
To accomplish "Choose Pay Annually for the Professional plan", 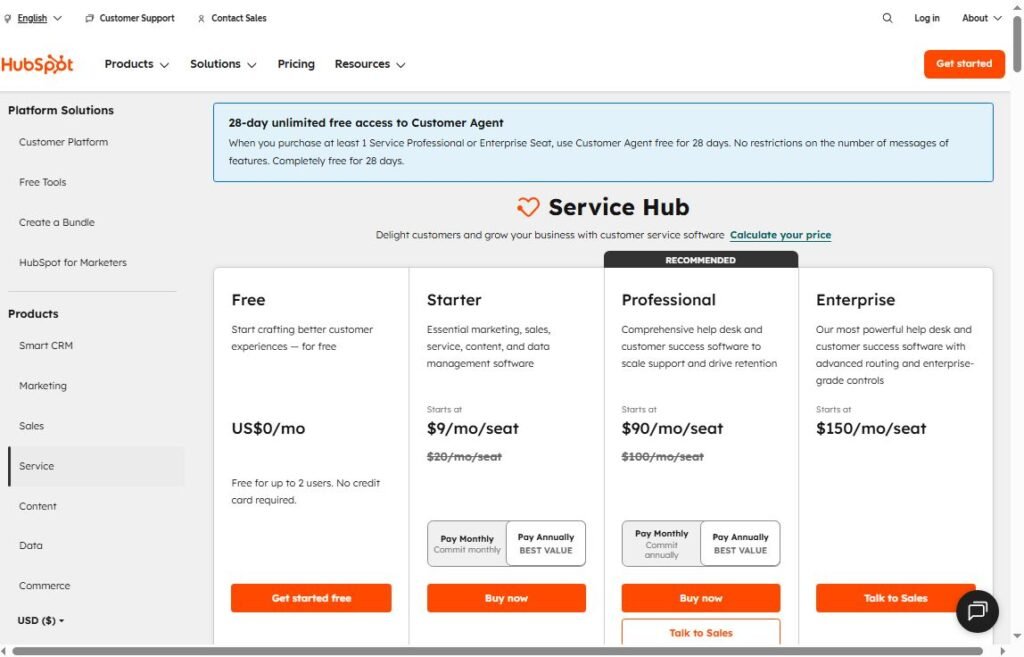I will tap(741, 543).
